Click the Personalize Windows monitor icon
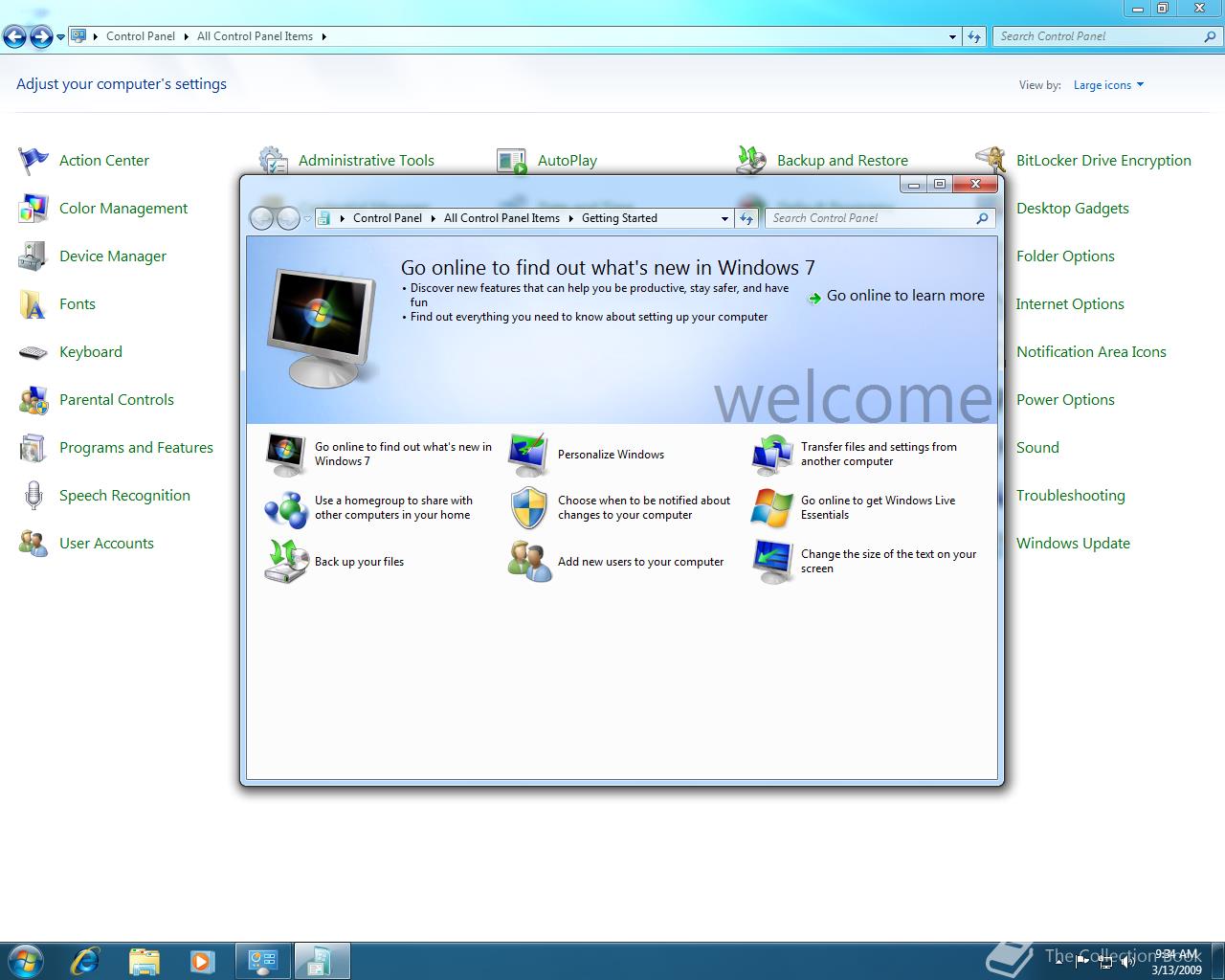Viewport: 1225px width, 980px height. click(528, 455)
